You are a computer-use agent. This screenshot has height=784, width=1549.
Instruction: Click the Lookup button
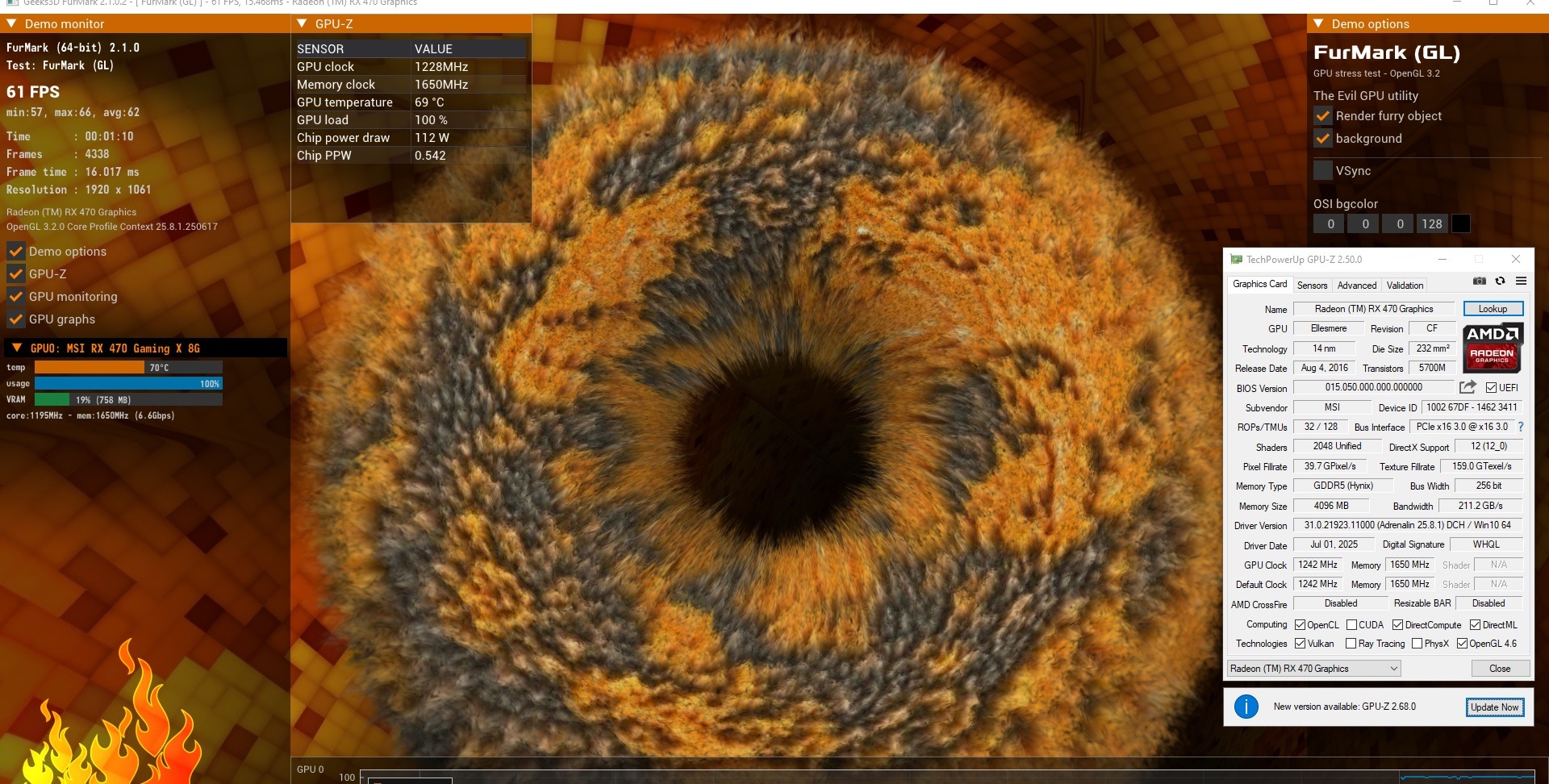point(1493,309)
